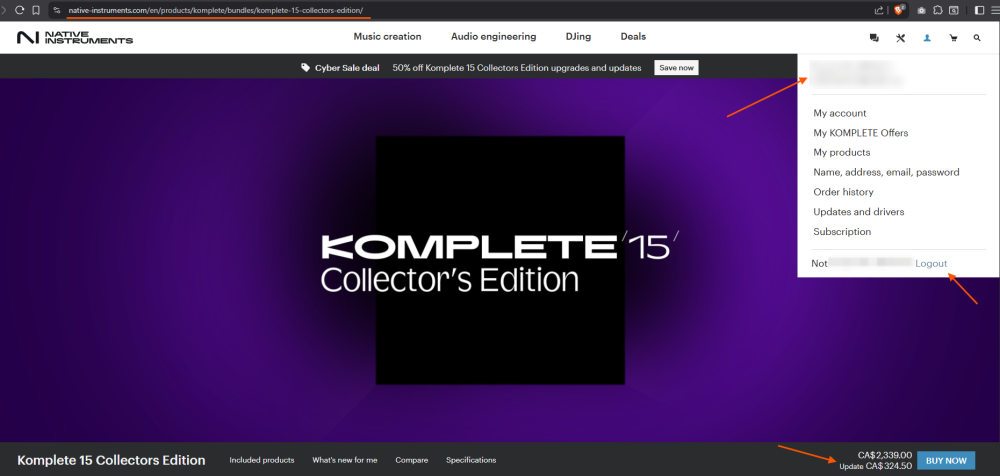The image size is (1000, 476).
Task: Open the Music creation menu
Action: 387,37
